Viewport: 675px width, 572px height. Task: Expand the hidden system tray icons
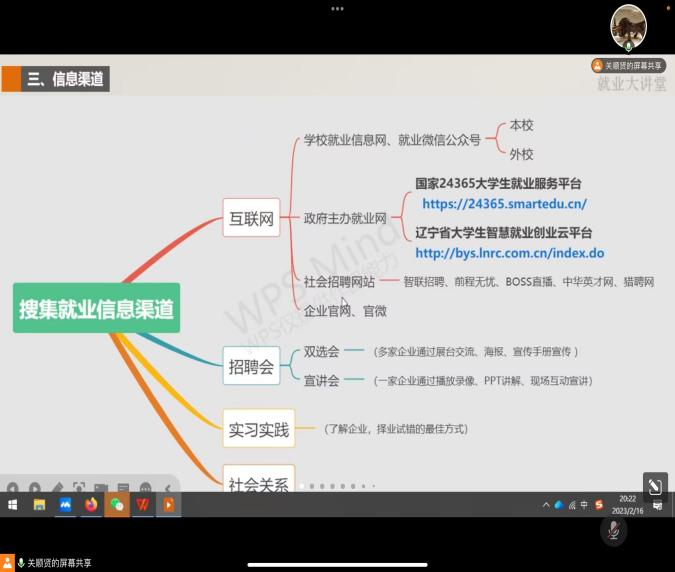[546, 505]
